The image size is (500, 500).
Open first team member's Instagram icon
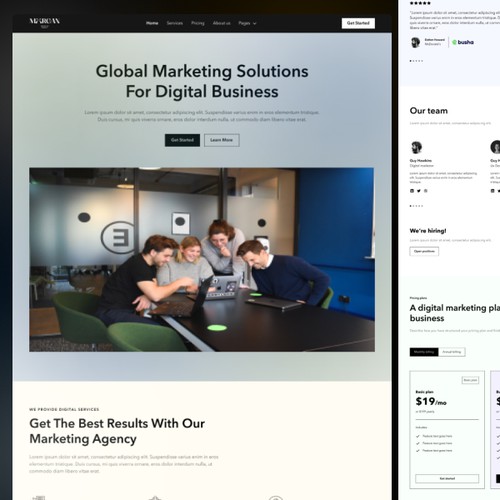pos(412,191)
